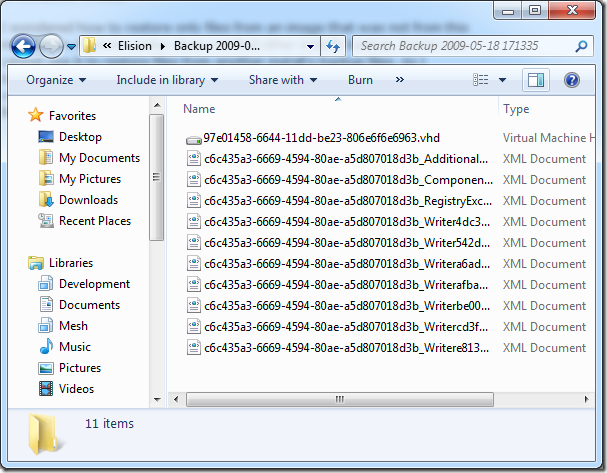Toggle the preview pane button
Screen dimensions: 607x473
(x=536, y=80)
